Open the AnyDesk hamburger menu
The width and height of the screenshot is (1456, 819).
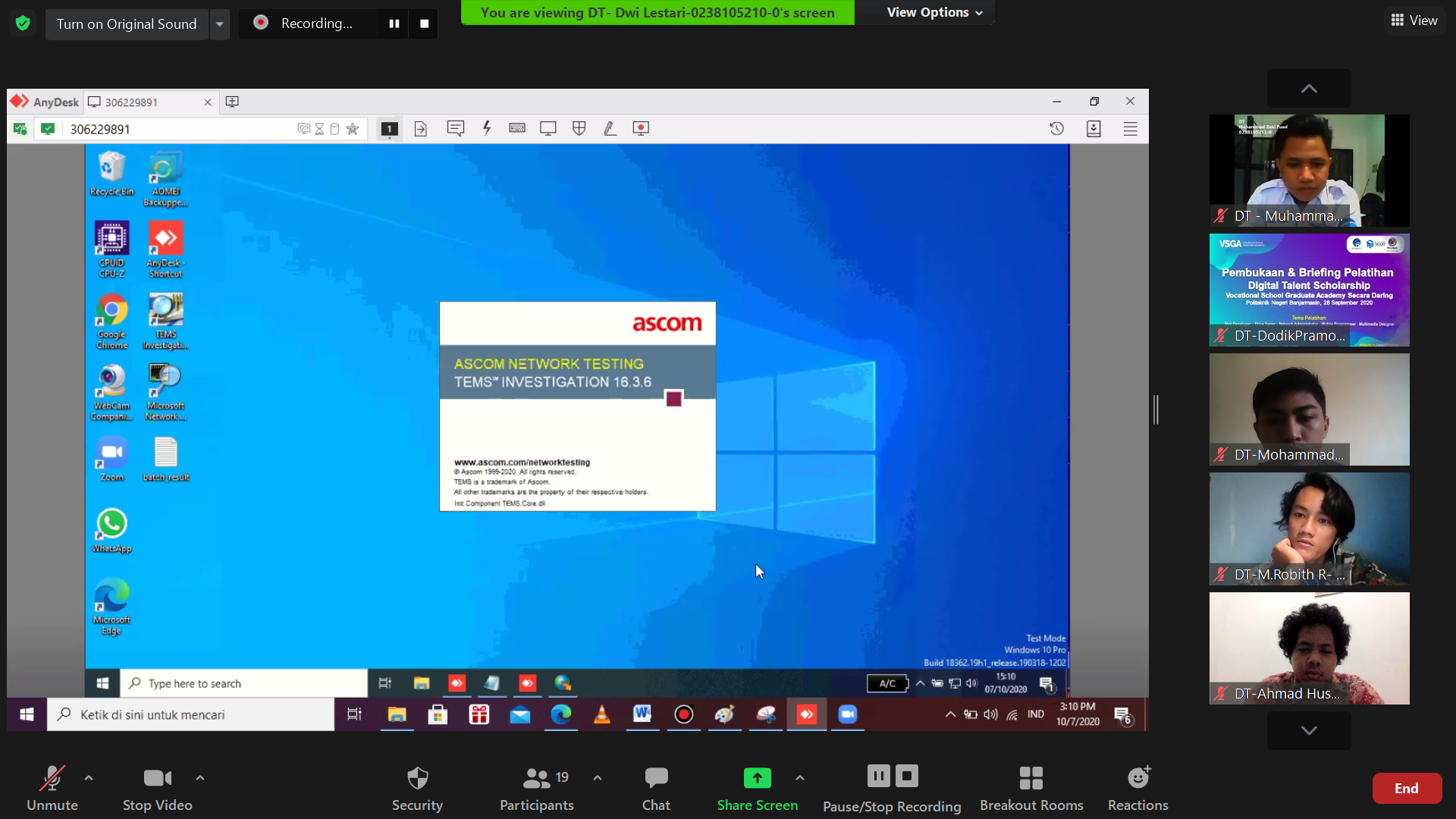(1130, 128)
